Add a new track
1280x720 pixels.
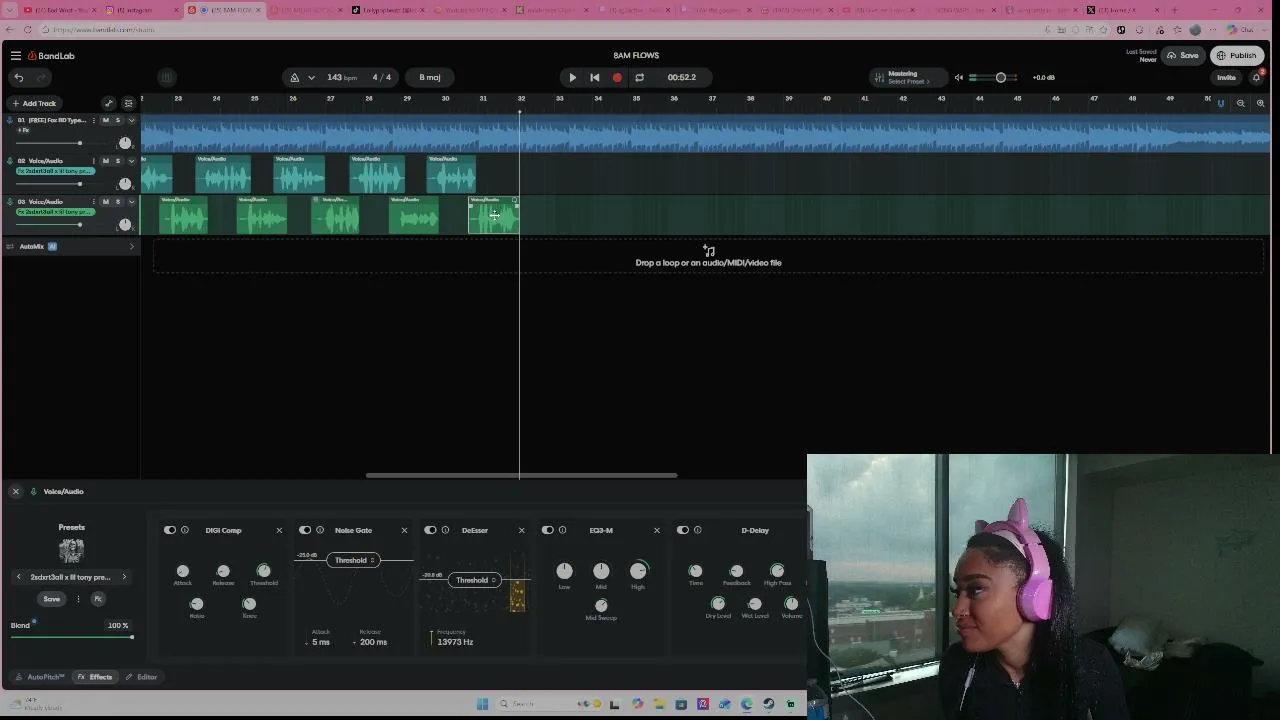(34, 103)
